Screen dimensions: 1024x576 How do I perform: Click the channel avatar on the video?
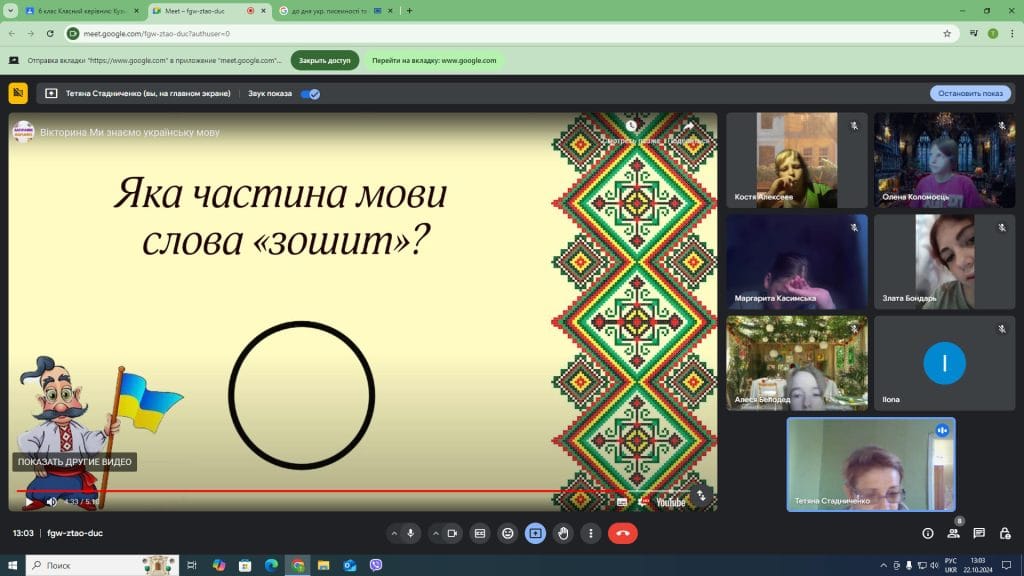[x=24, y=132]
